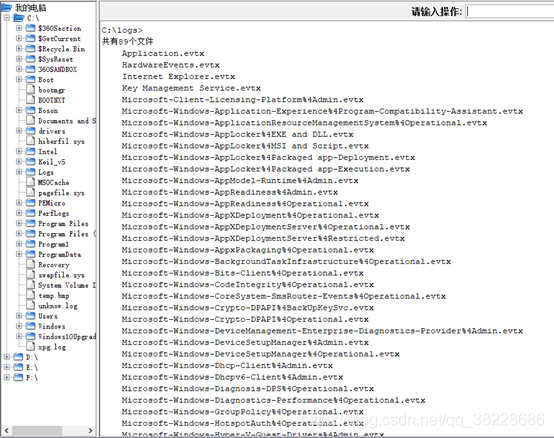Click the tree panel right scroll arrow
Viewport: 554px width, 438px height.
pos(90,430)
